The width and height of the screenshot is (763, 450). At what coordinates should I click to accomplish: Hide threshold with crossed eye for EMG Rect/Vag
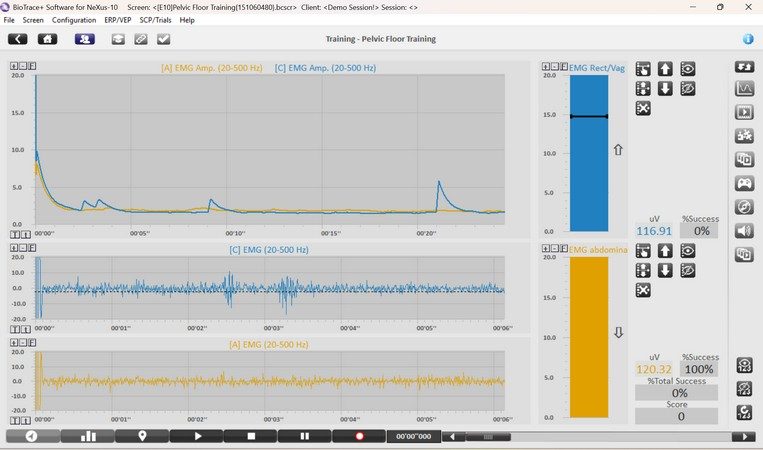pos(688,89)
